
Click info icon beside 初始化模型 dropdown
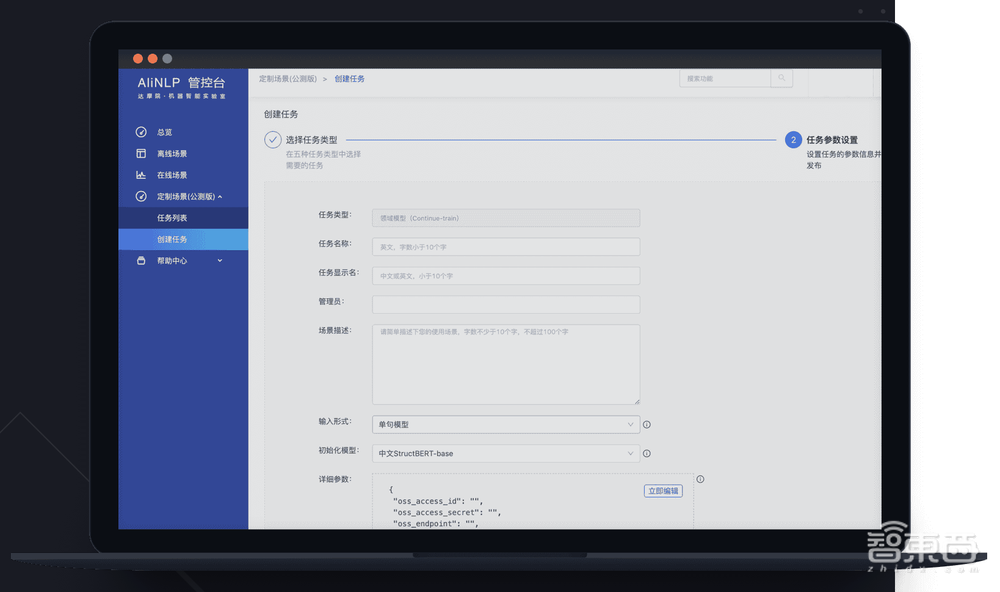(647, 454)
